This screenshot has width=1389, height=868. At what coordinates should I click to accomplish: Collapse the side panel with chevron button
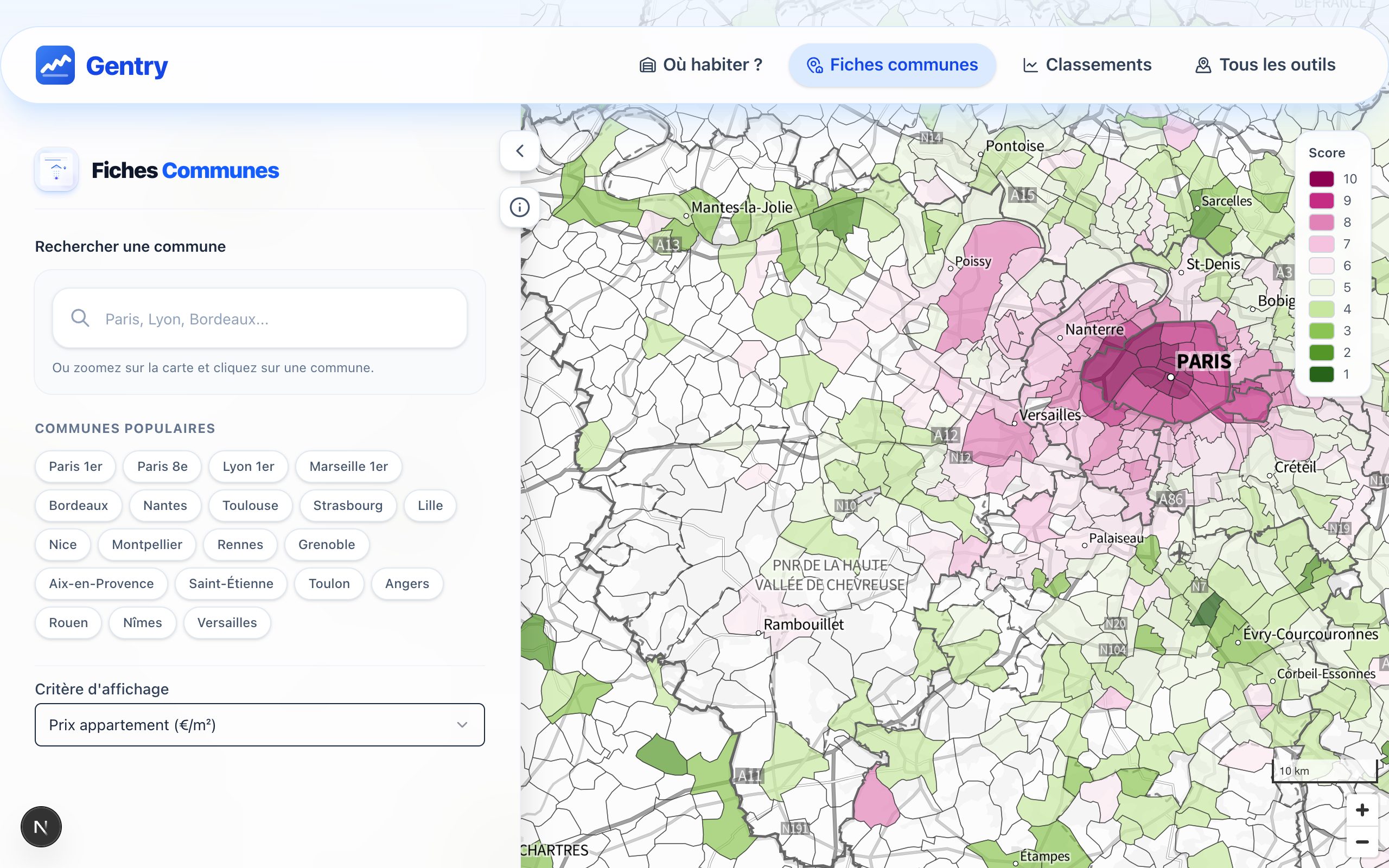pyautogui.click(x=520, y=151)
